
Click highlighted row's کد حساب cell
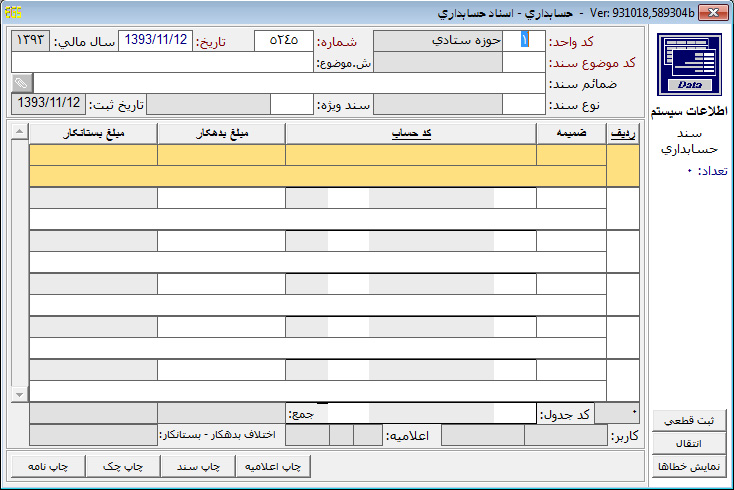[411, 155]
